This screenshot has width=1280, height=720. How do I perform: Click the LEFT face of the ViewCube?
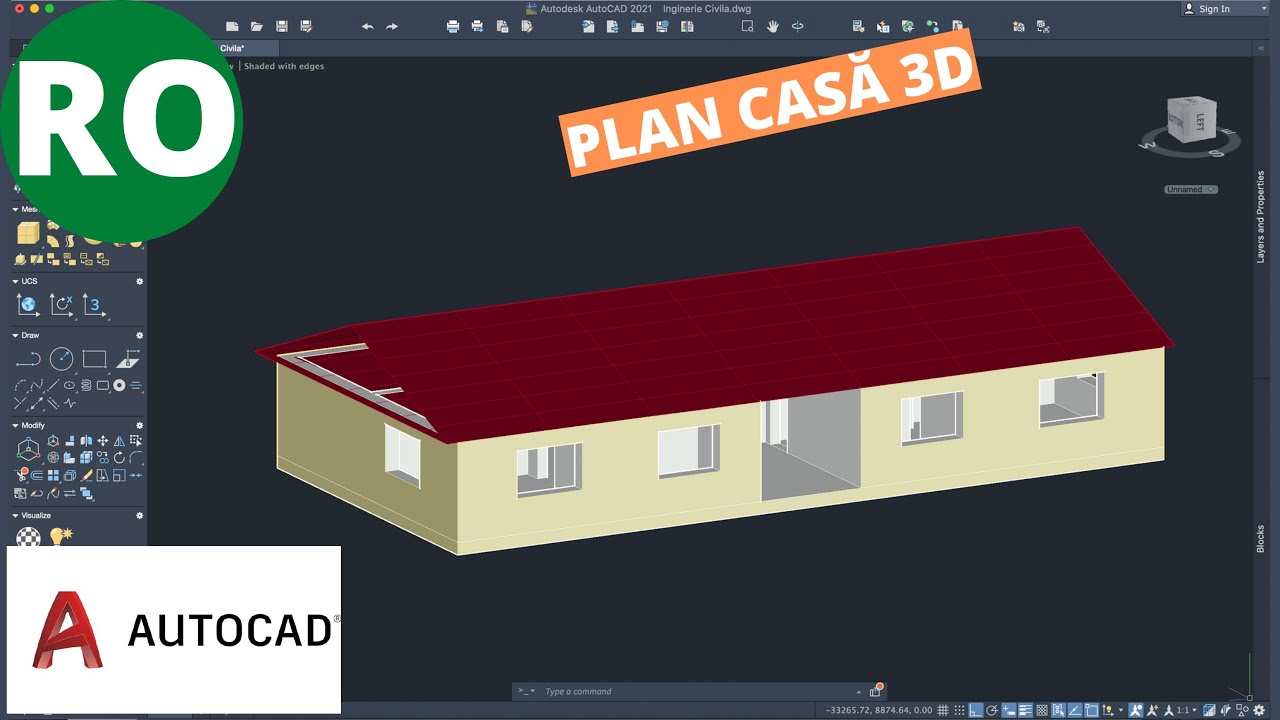coord(1202,124)
